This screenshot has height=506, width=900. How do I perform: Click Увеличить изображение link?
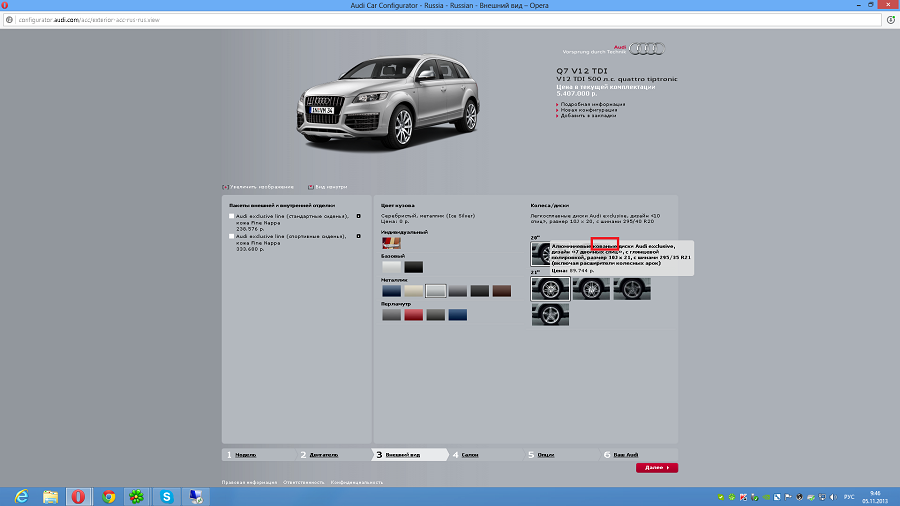(261, 187)
